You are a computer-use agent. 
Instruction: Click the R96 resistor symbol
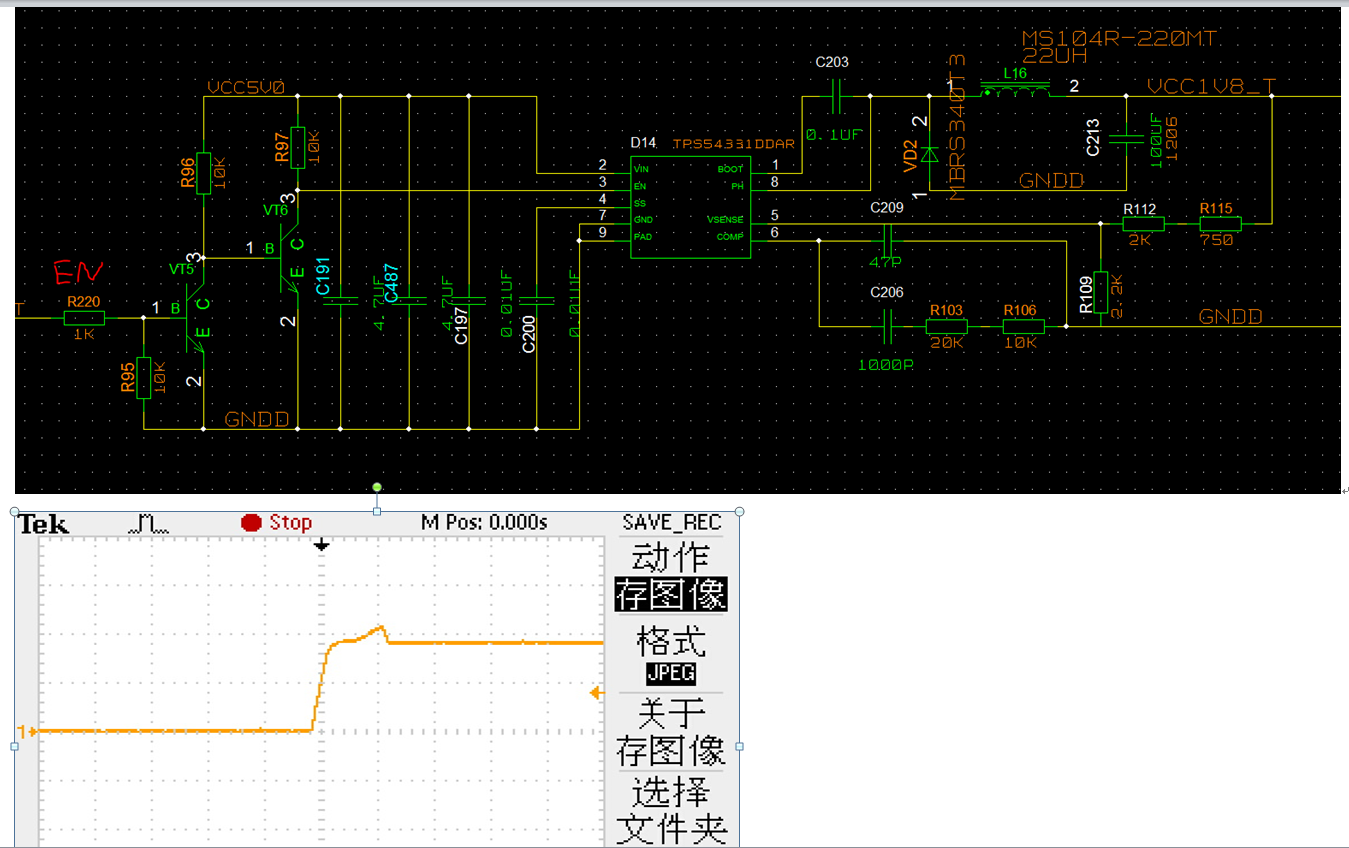[203, 173]
